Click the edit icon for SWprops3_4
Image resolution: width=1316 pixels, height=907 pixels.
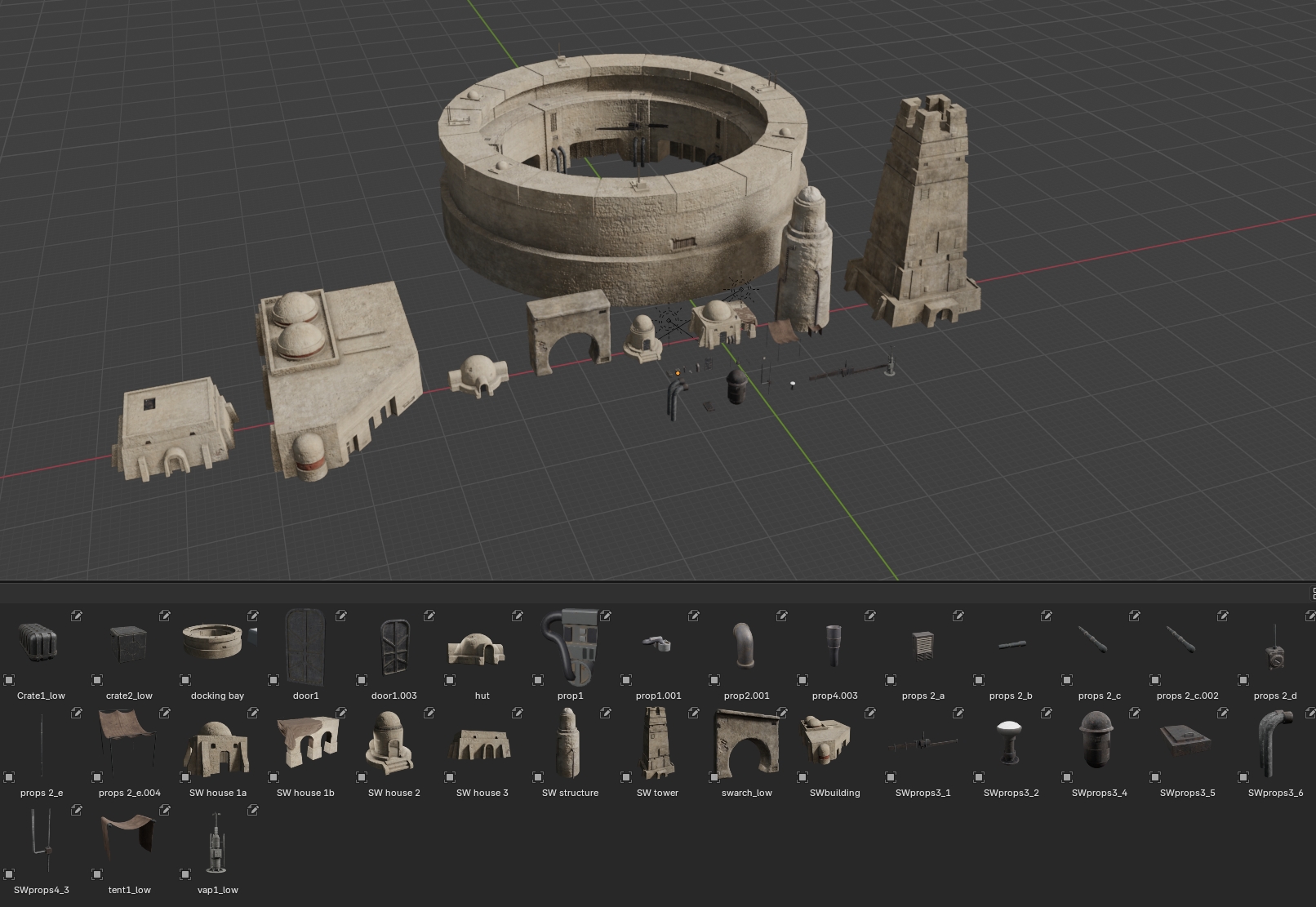click(1135, 713)
